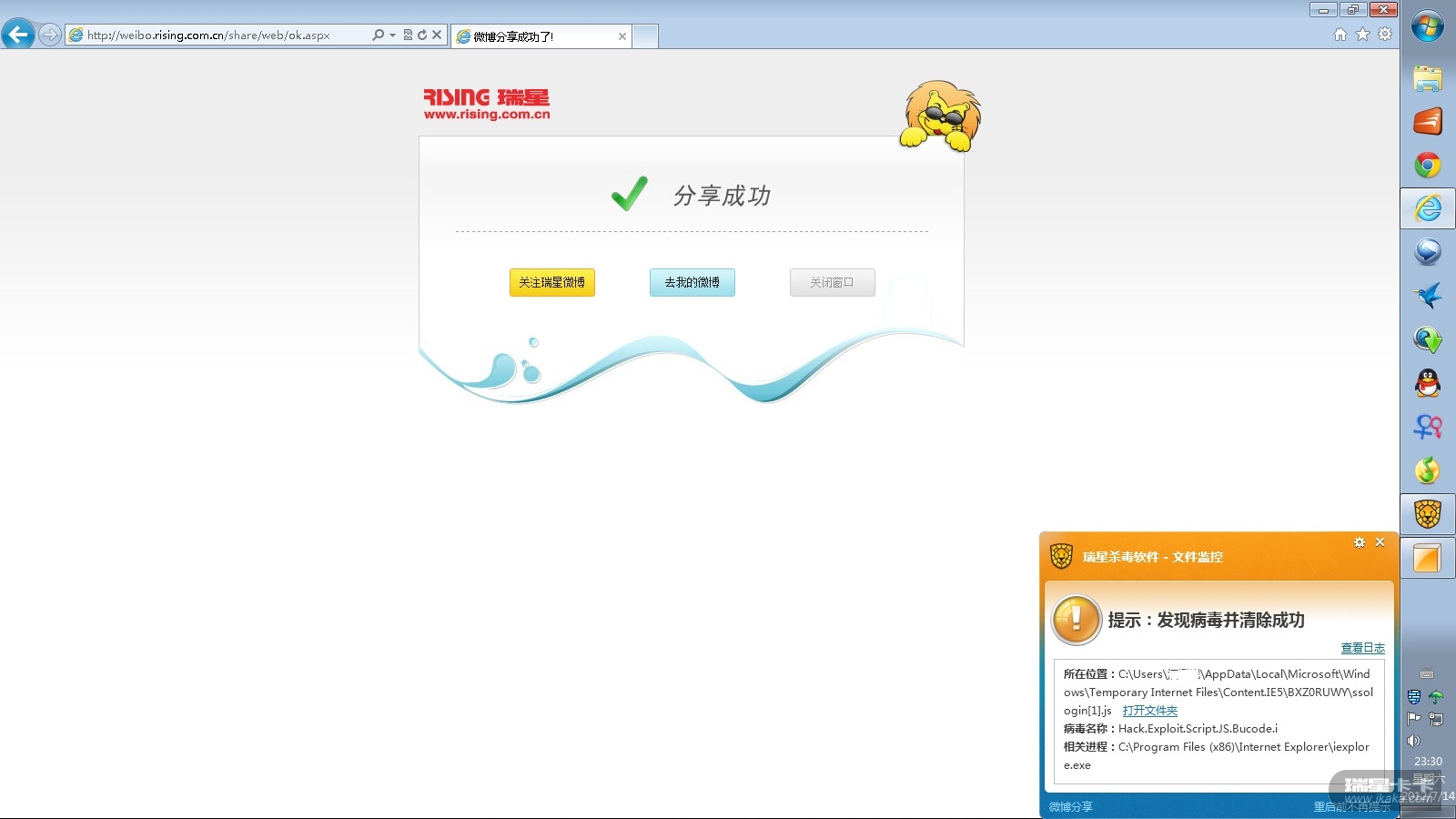Switch to the orange square taskbar app
The width and height of the screenshot is (1456, 819).
(1428, 558)
